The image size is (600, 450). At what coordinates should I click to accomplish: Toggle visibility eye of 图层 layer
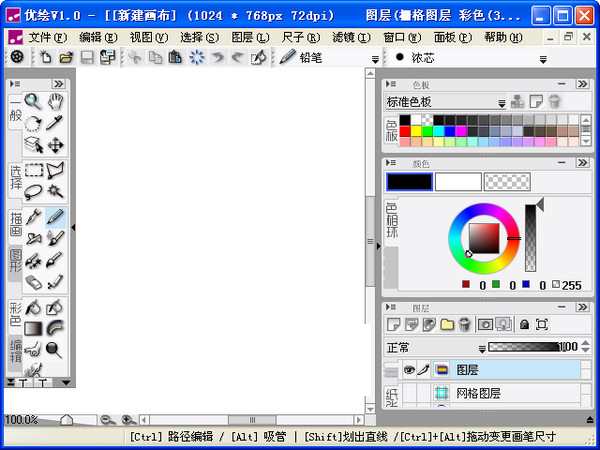pyautogui.click(x=409, y=369)
